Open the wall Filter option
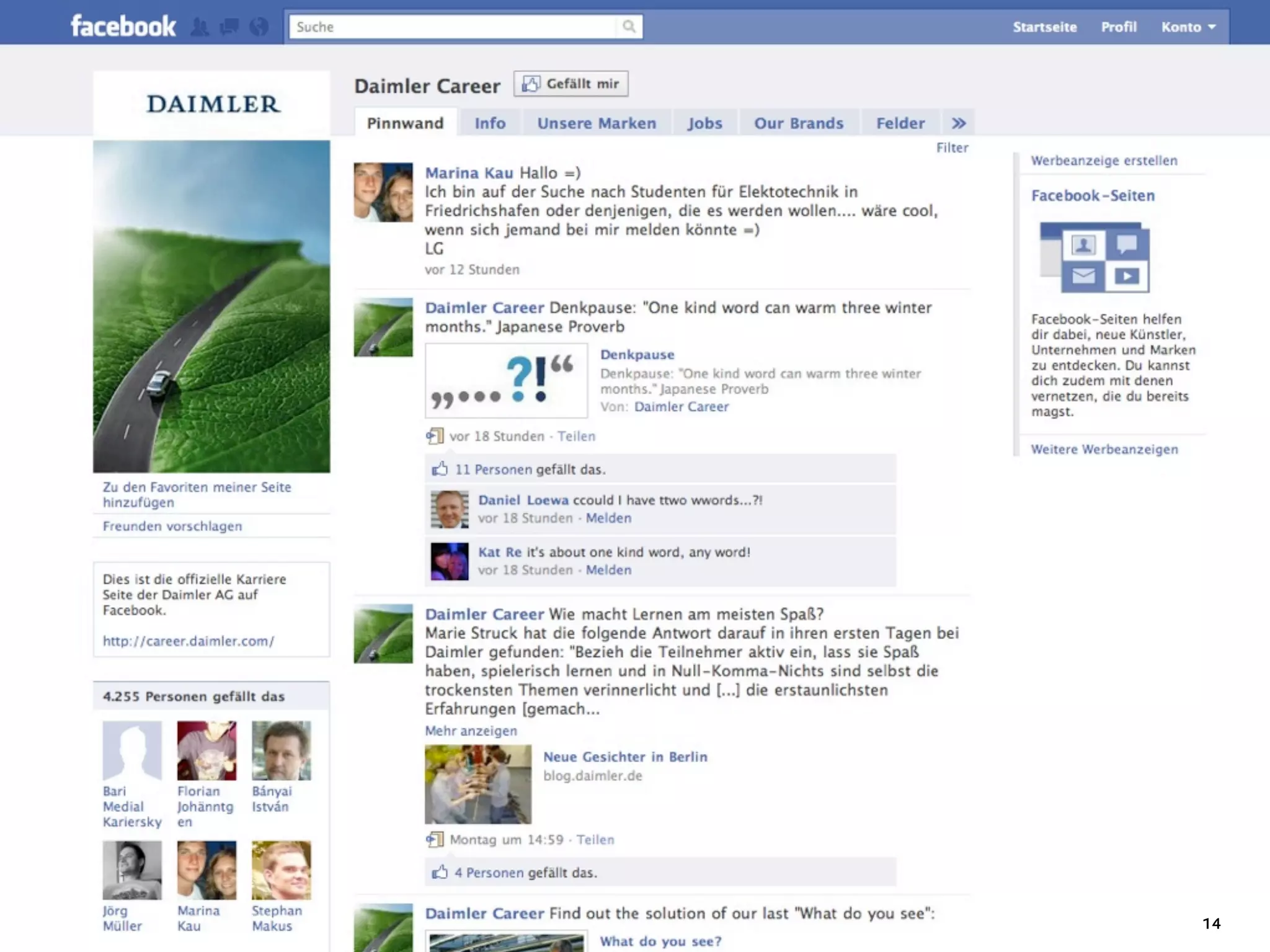This screenshot has width=1270, height=952. point(952,148)
